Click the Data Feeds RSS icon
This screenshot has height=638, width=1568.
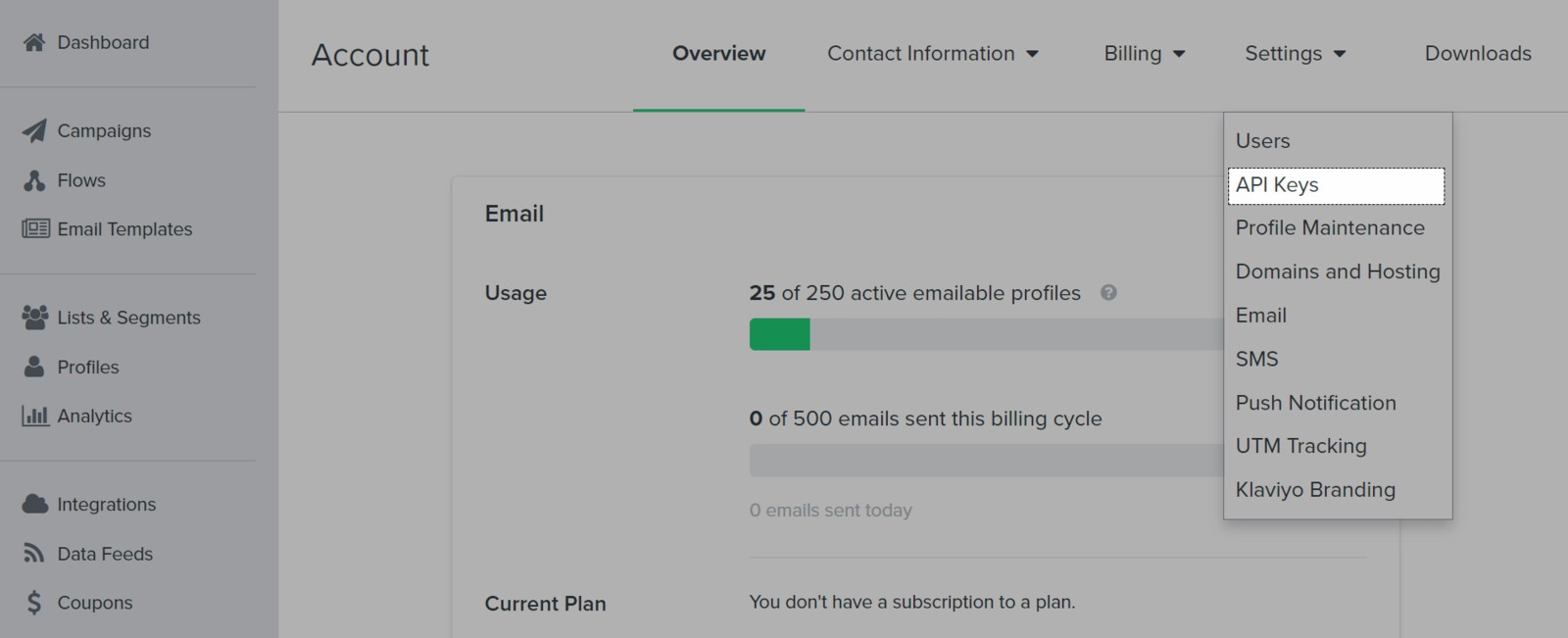pyautogui.click(x=34, y=554)
